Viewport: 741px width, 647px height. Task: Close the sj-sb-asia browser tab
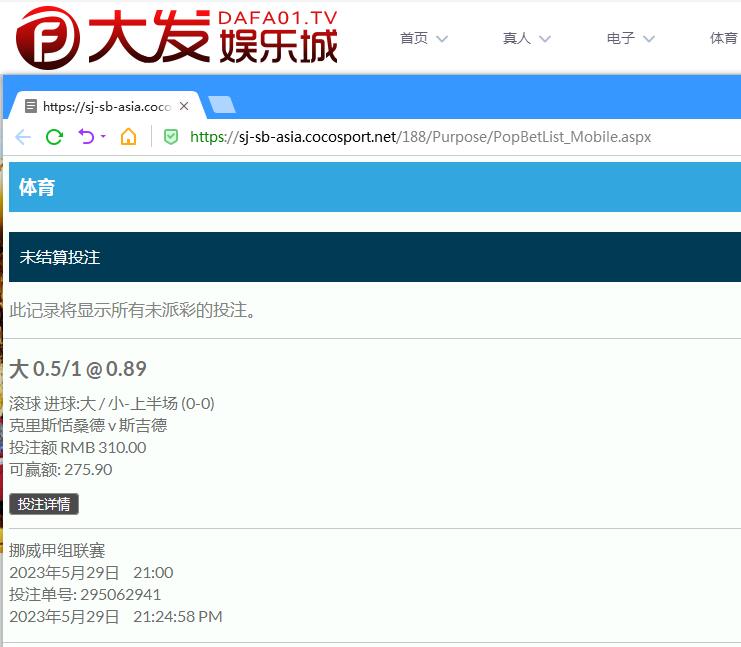point(184,106)
